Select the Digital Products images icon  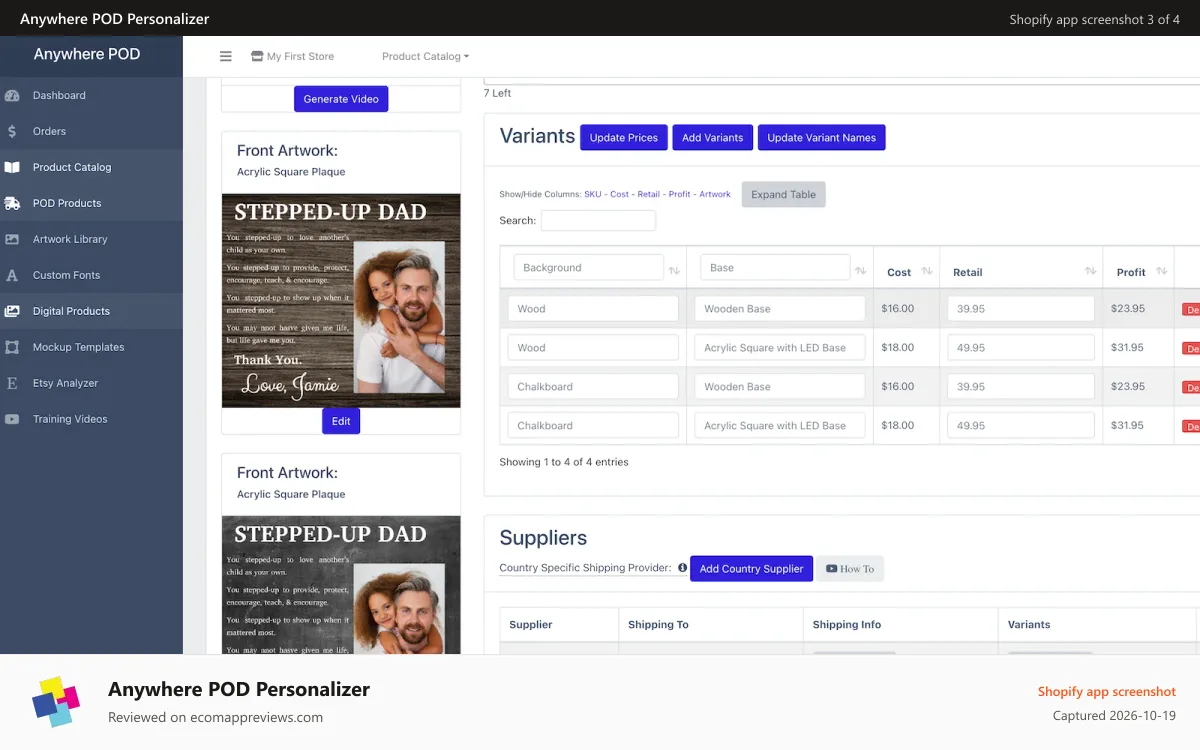12,312
